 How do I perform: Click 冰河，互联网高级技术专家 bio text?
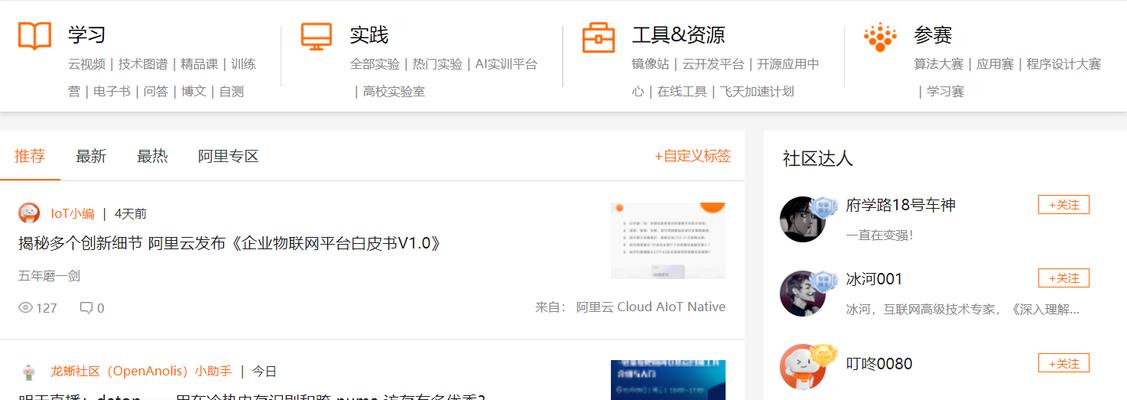963,310
